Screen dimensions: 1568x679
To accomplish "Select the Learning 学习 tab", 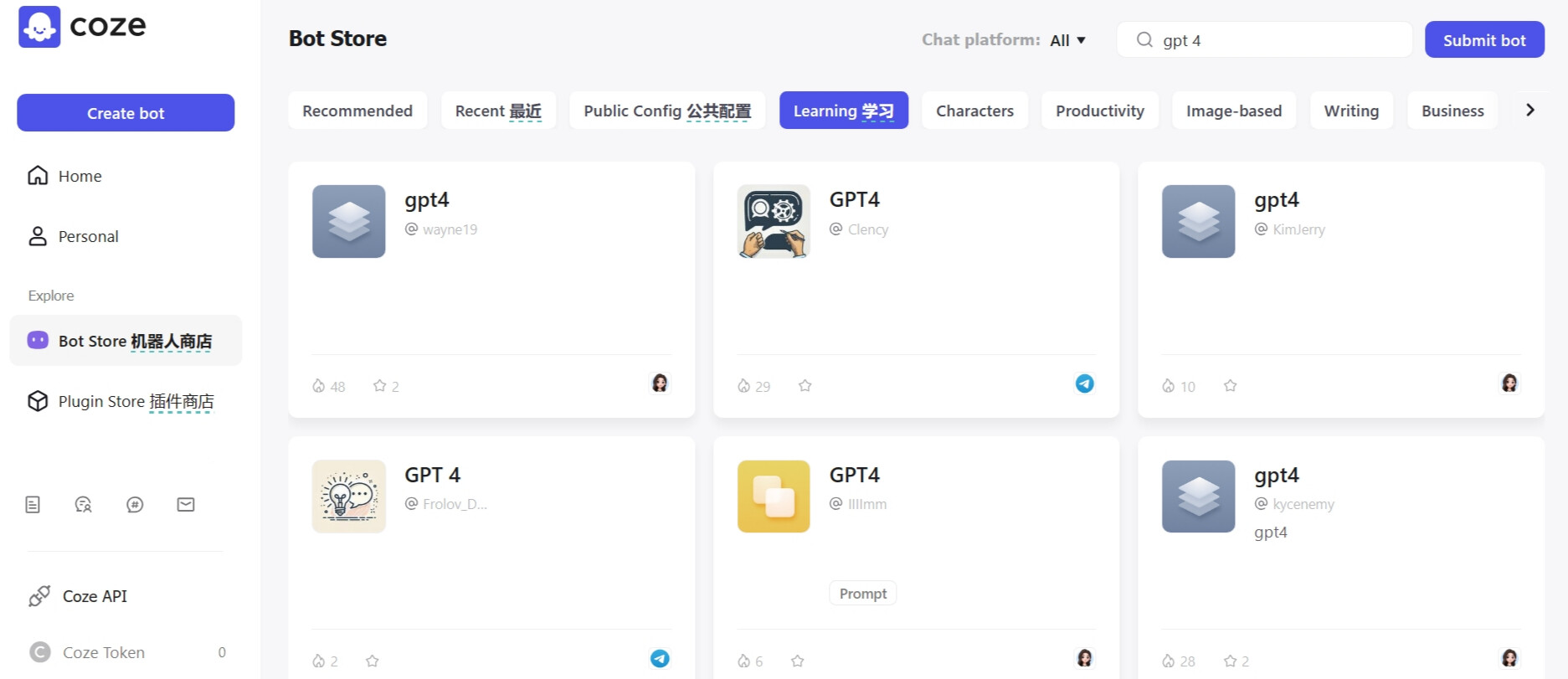I will (x=844, y=111).
